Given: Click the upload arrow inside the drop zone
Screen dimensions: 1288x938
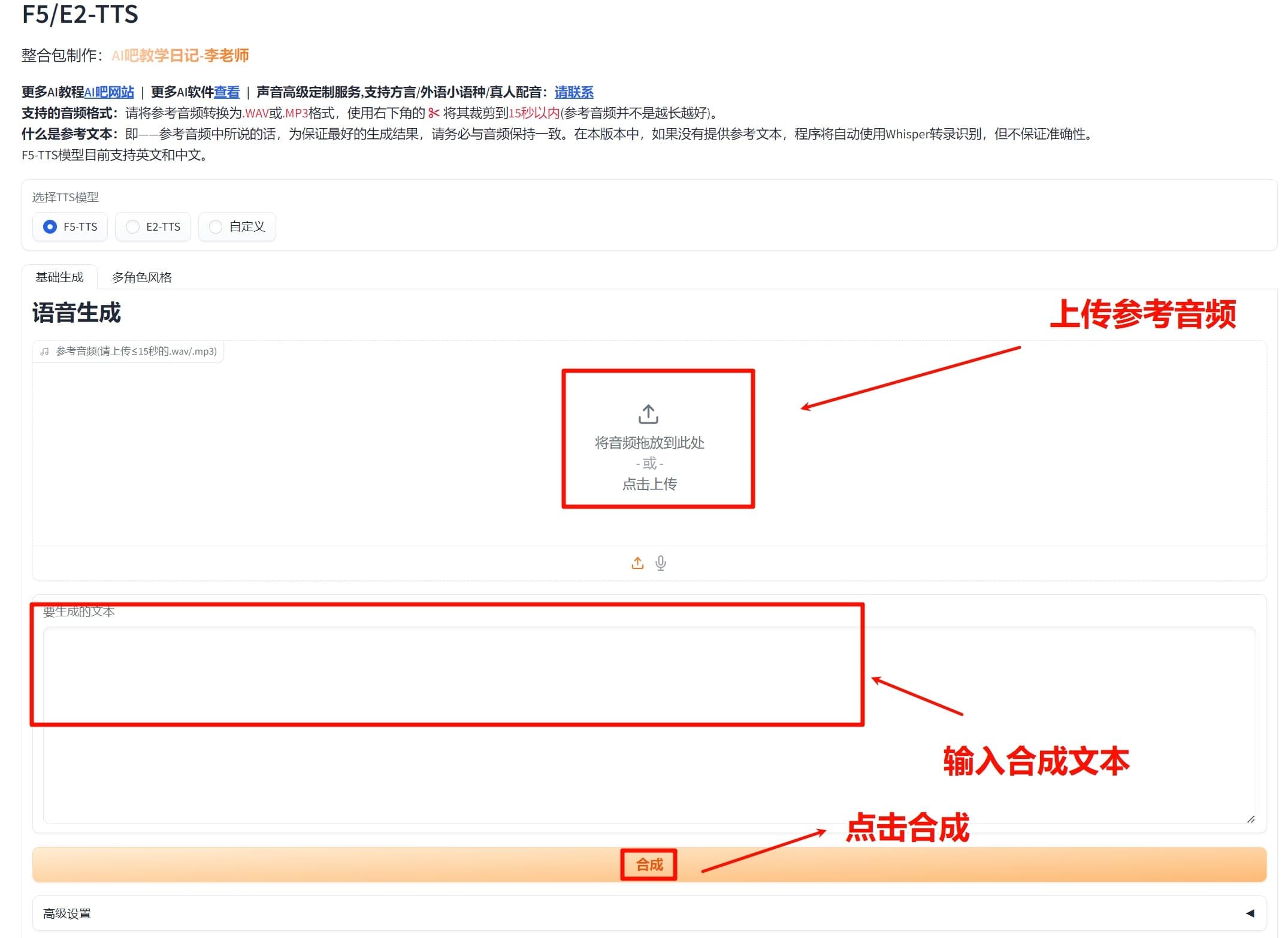Looking at the screenshot, I should 648,413.
